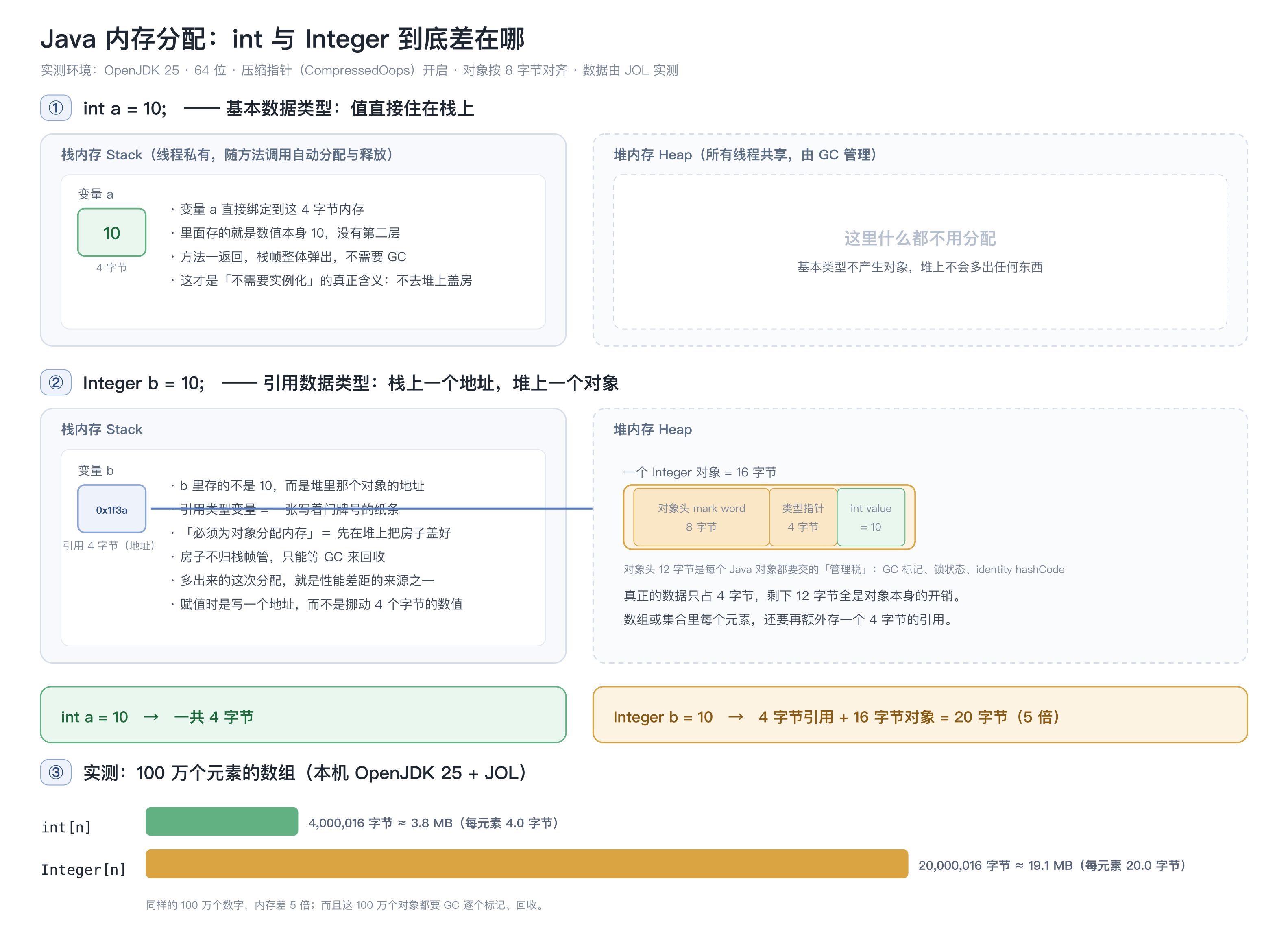Click the heading 'Integer b = 10; 引用数据类型'
1288x941 pixels.
coord(351,383)
